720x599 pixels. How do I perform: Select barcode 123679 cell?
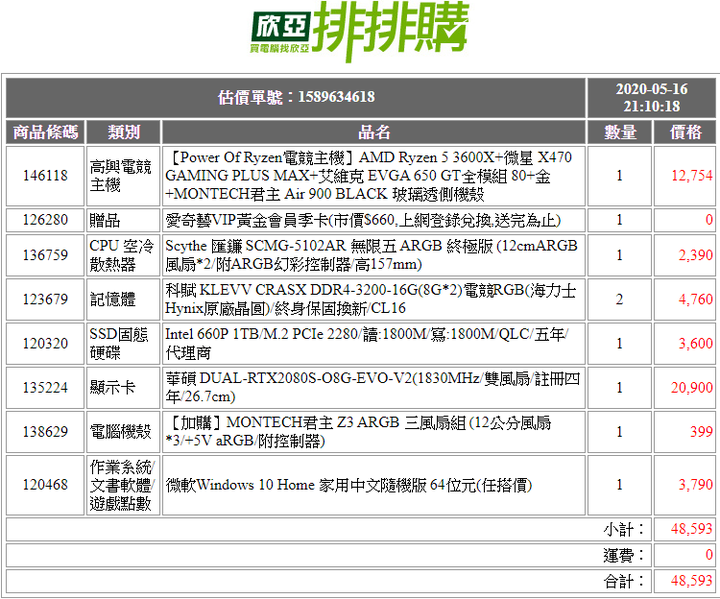pos(45,299)
